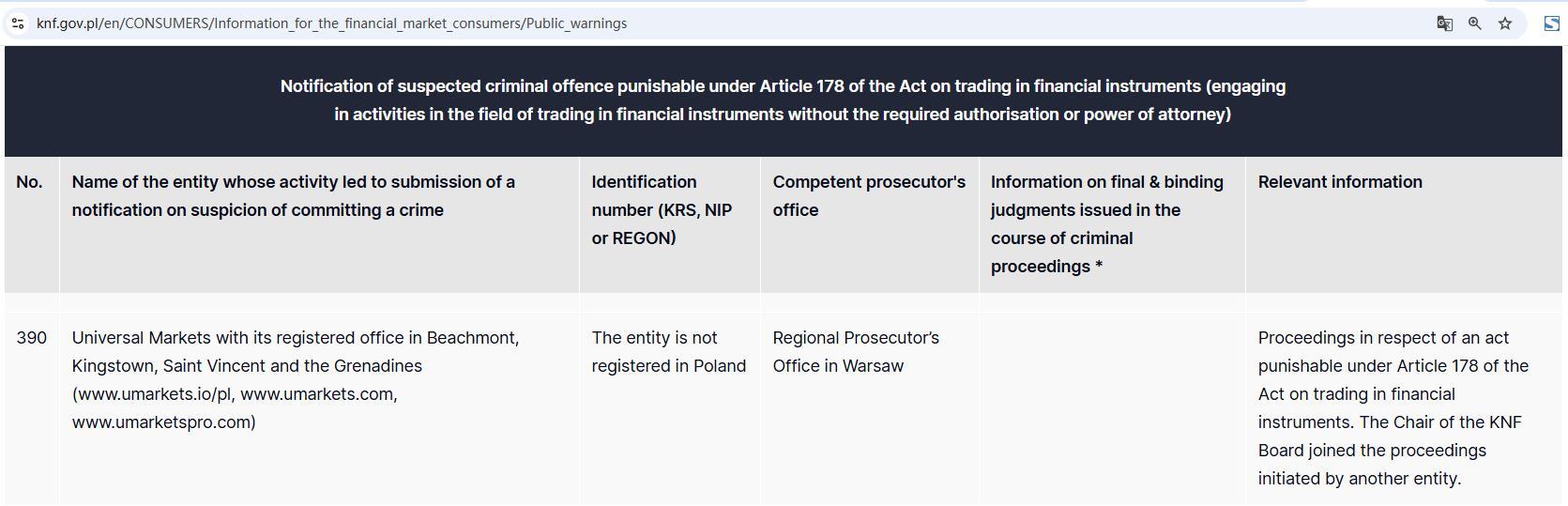The image size is (1568, 506).
Task: Click the www.umarketspro.com website text
Action: coord(163,422)
